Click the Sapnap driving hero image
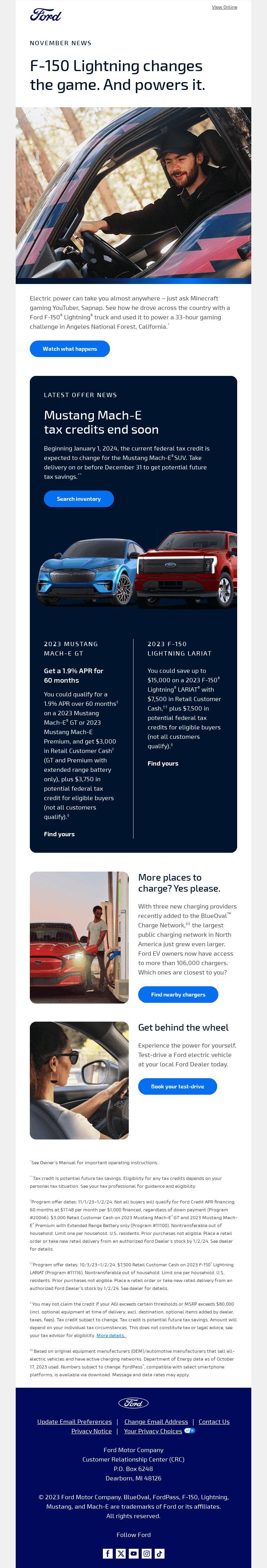267x1568 pixels. [x=134, y=195]
